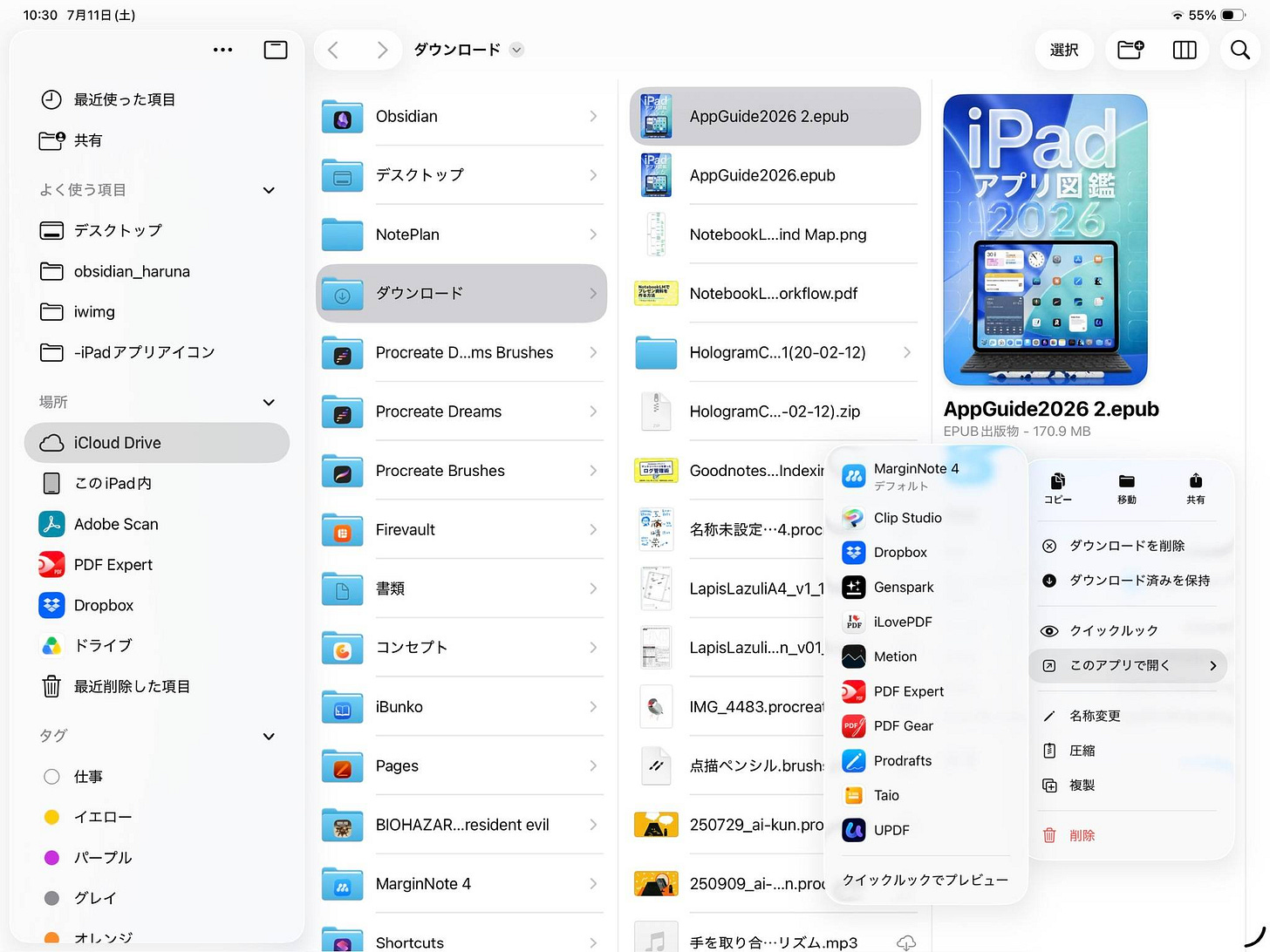Choose Dropbox in the open-with list
This screenshot has width=1270, height=952.
(925, 553)
